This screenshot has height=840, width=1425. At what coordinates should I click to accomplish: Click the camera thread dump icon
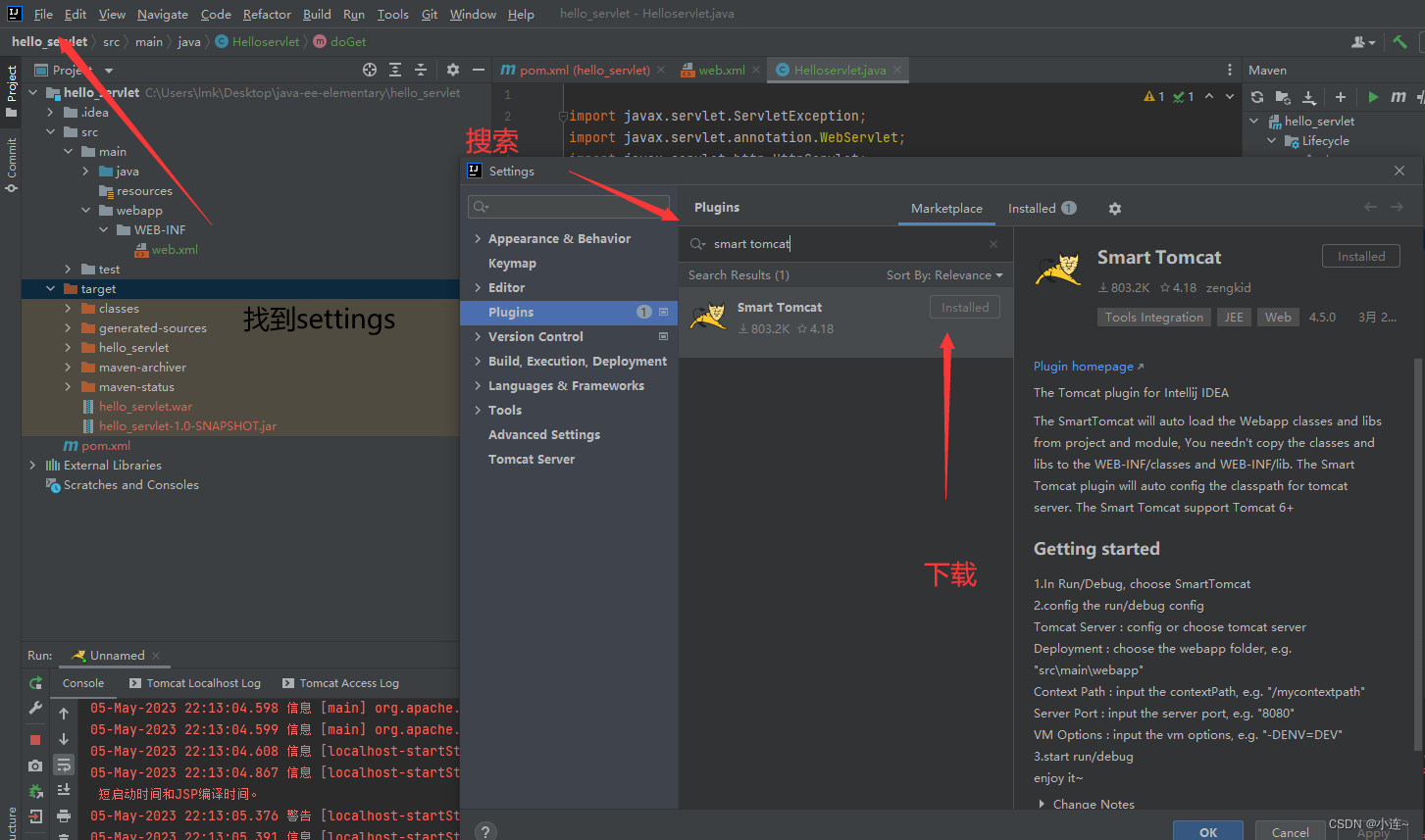pyautogui.click(x=36, y=766)
